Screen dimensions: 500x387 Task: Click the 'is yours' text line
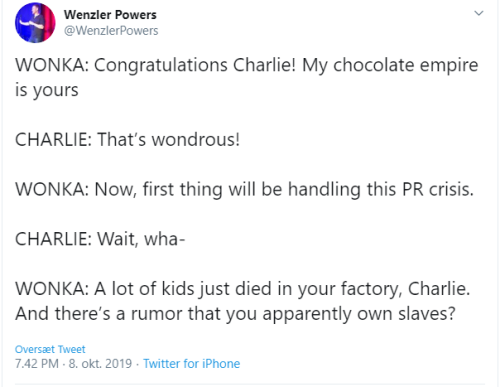click(x=47, y=90)
